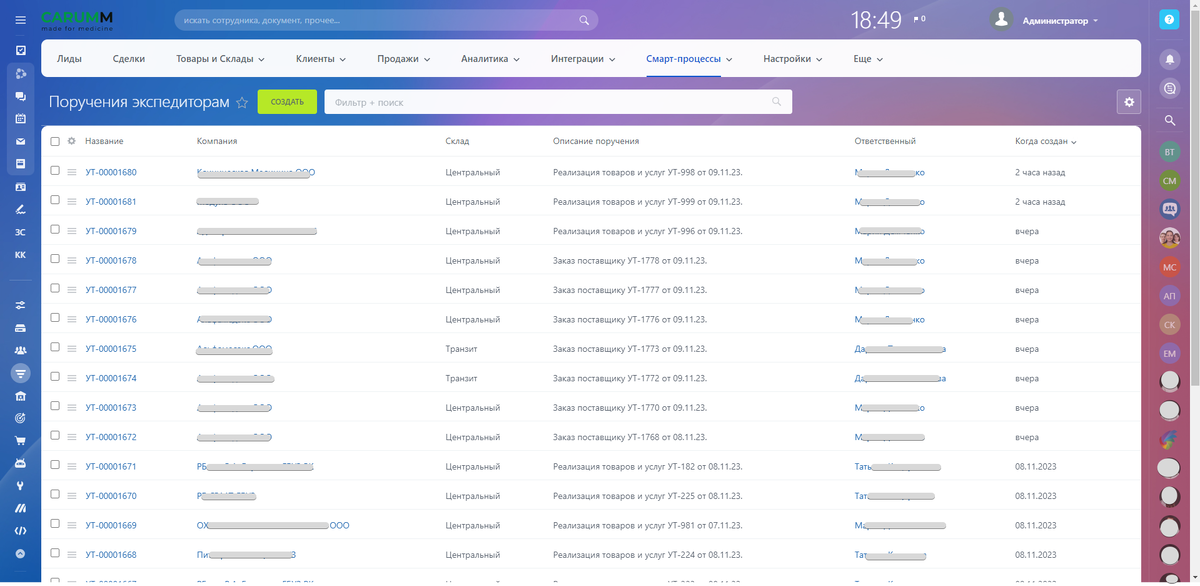Check the box for row УТ-00001671
Screen dimensions: 1200x586
click(x=55, y=465)
